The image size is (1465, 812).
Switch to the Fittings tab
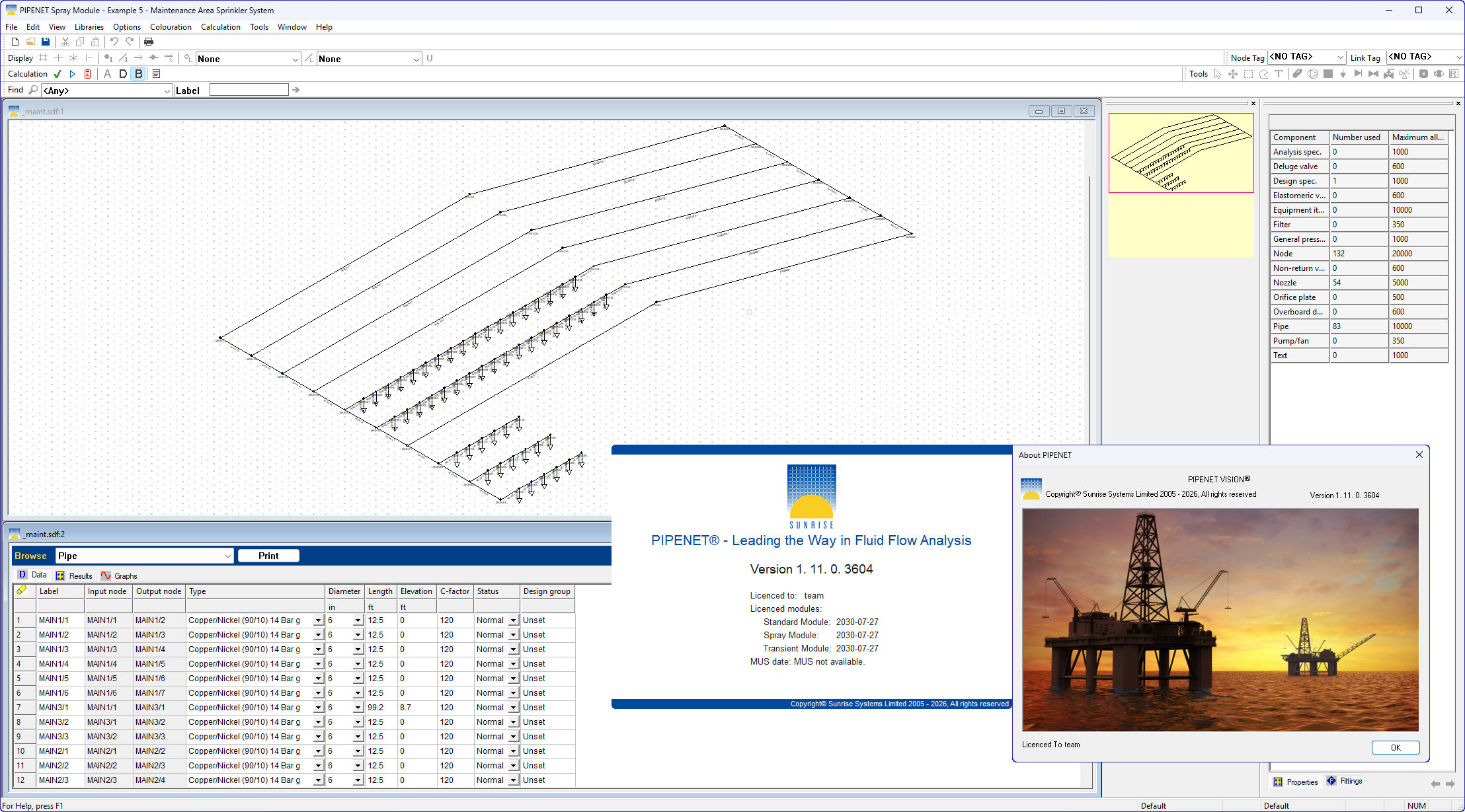1345,781
